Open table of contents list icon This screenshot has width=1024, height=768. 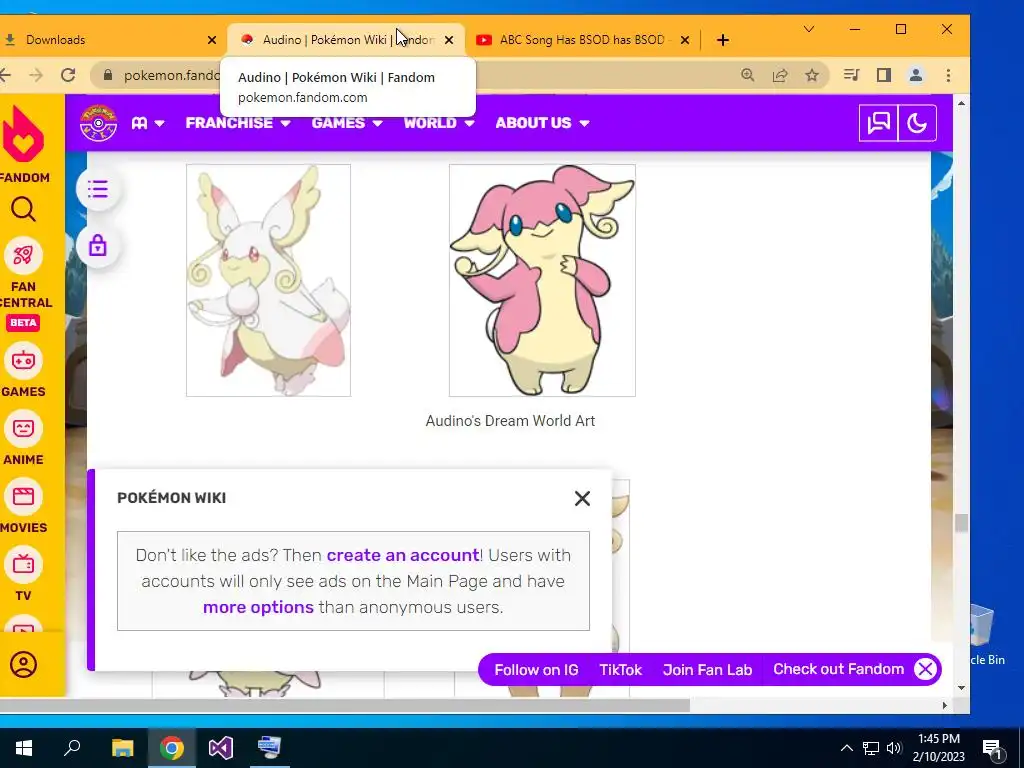click(x=98, y=189)
